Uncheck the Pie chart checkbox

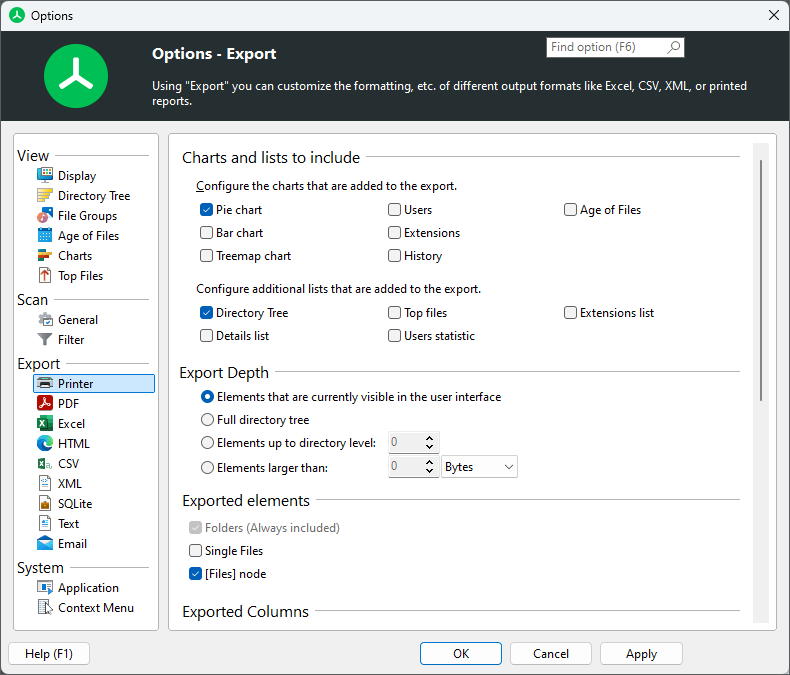(x=207, y=210)
